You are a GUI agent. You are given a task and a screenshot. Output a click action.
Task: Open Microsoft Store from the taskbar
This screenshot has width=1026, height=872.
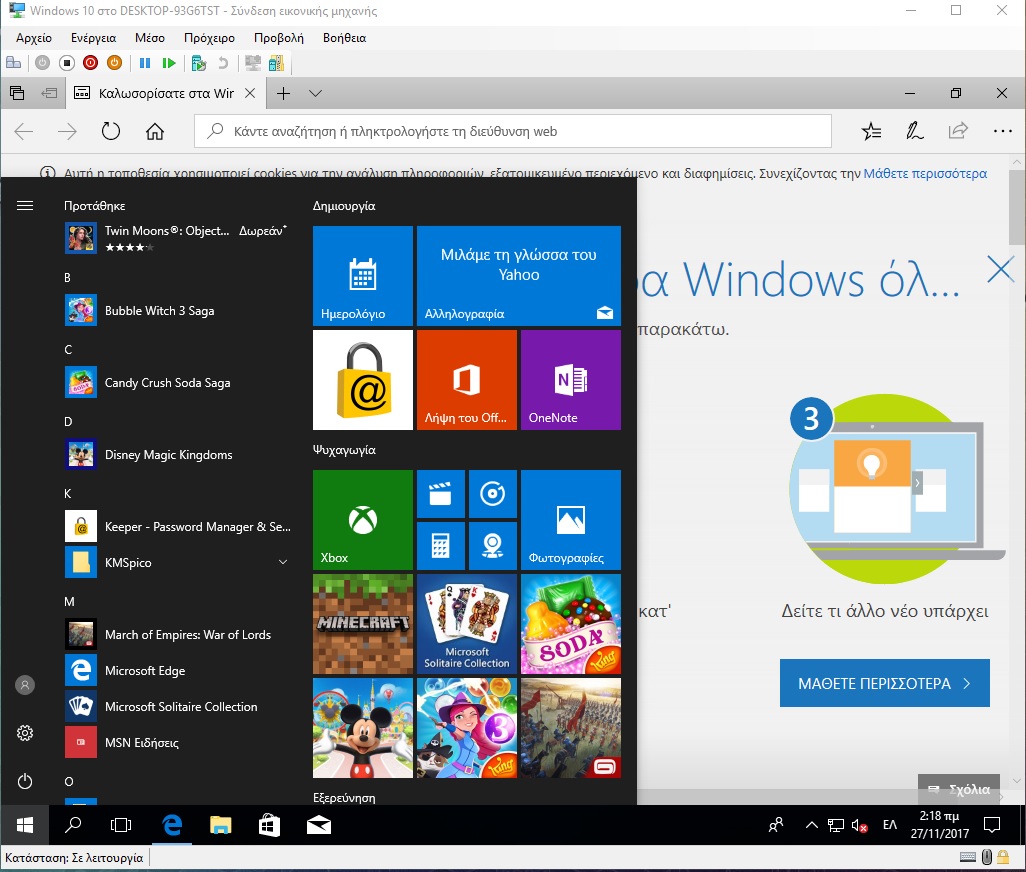270,825
